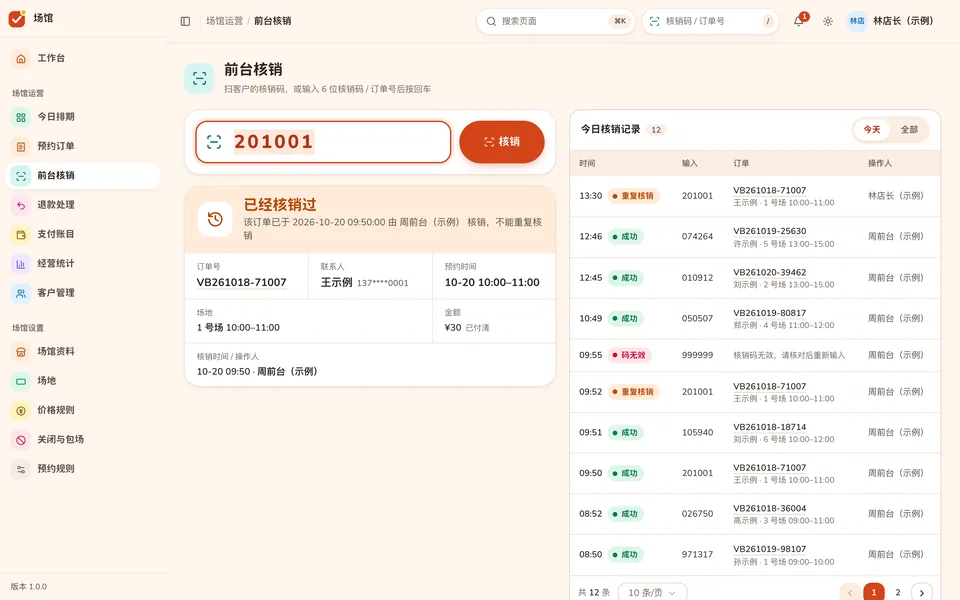Open 支付账目 wallet icon
Image resolution: width=960 pixels, height=600 pixels.
[21, 234]
